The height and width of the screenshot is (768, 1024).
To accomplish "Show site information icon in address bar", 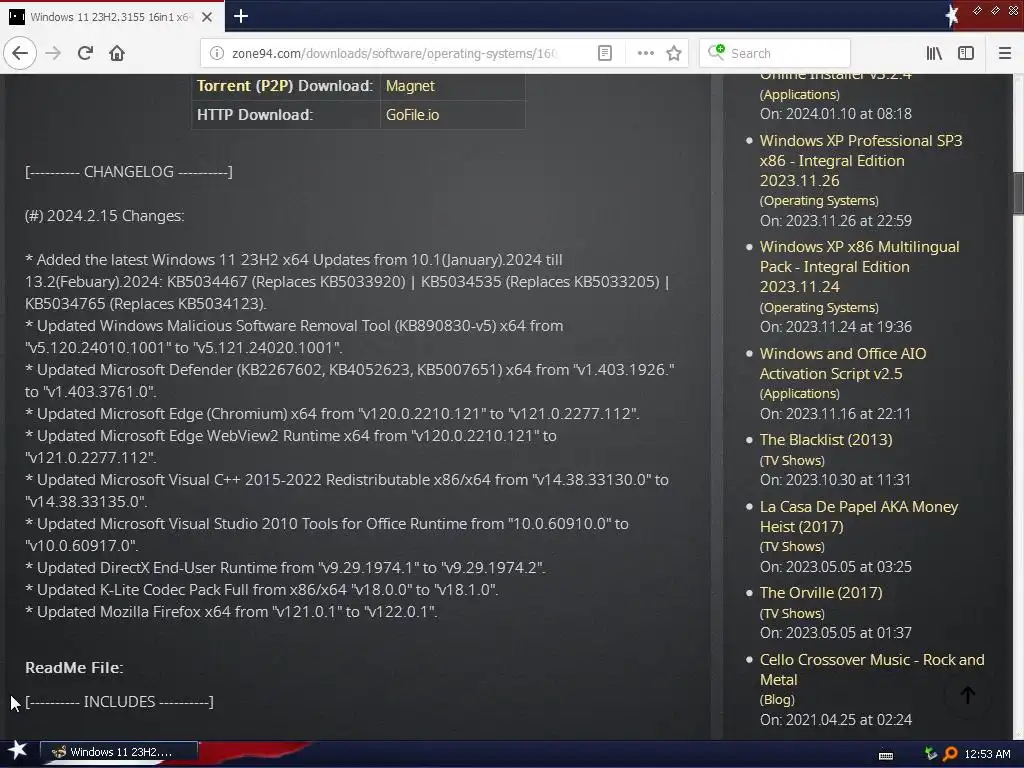I will [x=216, y=54].
